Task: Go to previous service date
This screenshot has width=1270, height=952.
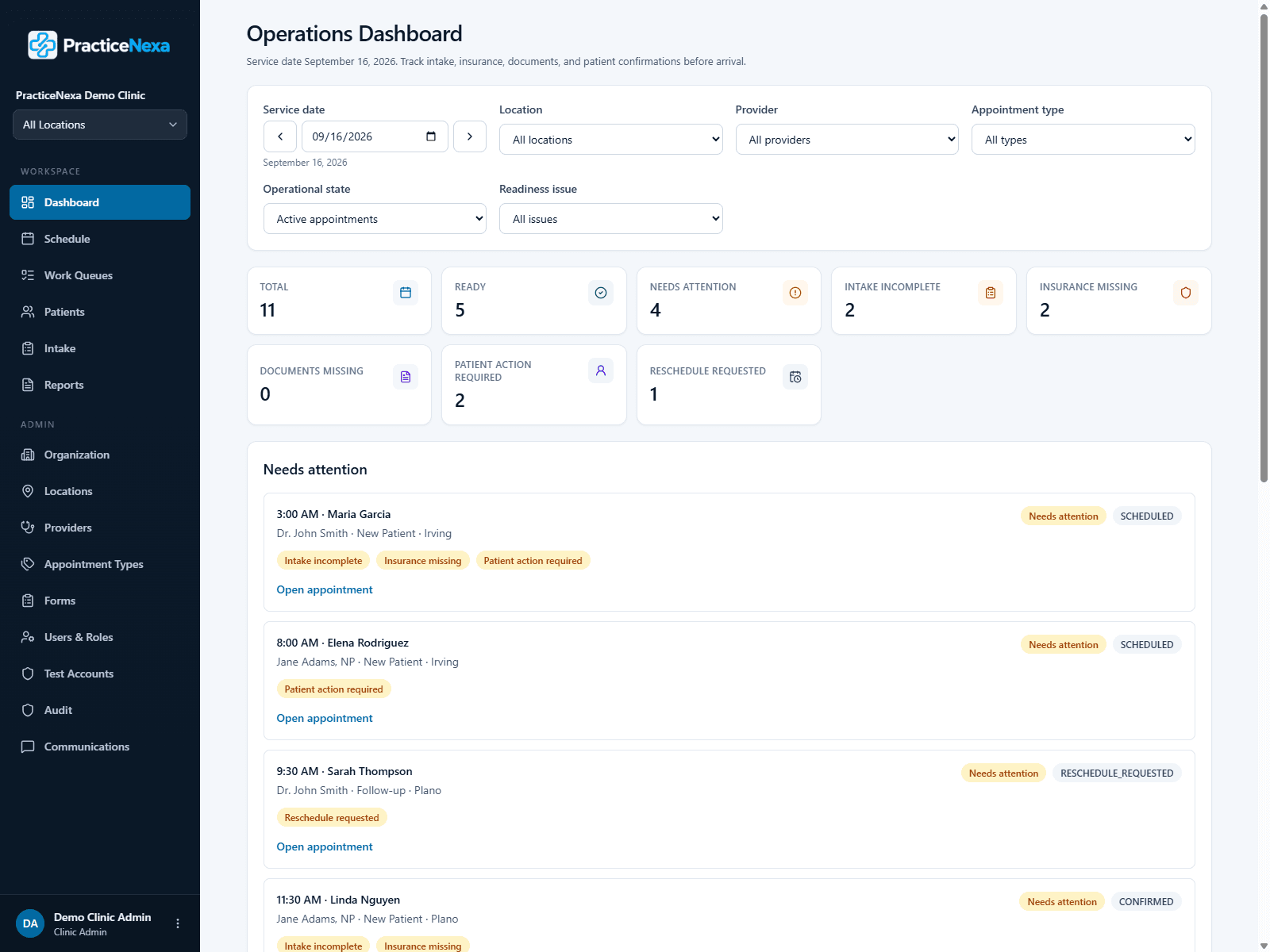Action: pyautogui.click(x=280, y=136)
